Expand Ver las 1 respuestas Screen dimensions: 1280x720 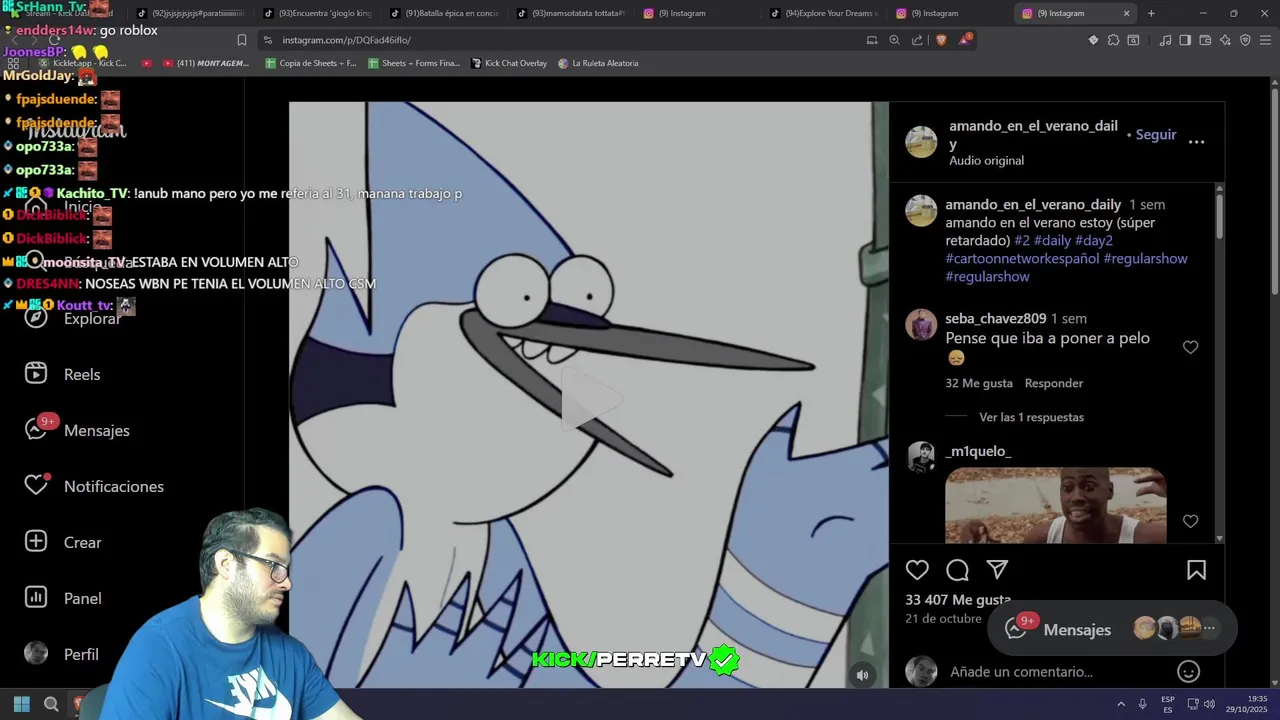coord(1031,417)
